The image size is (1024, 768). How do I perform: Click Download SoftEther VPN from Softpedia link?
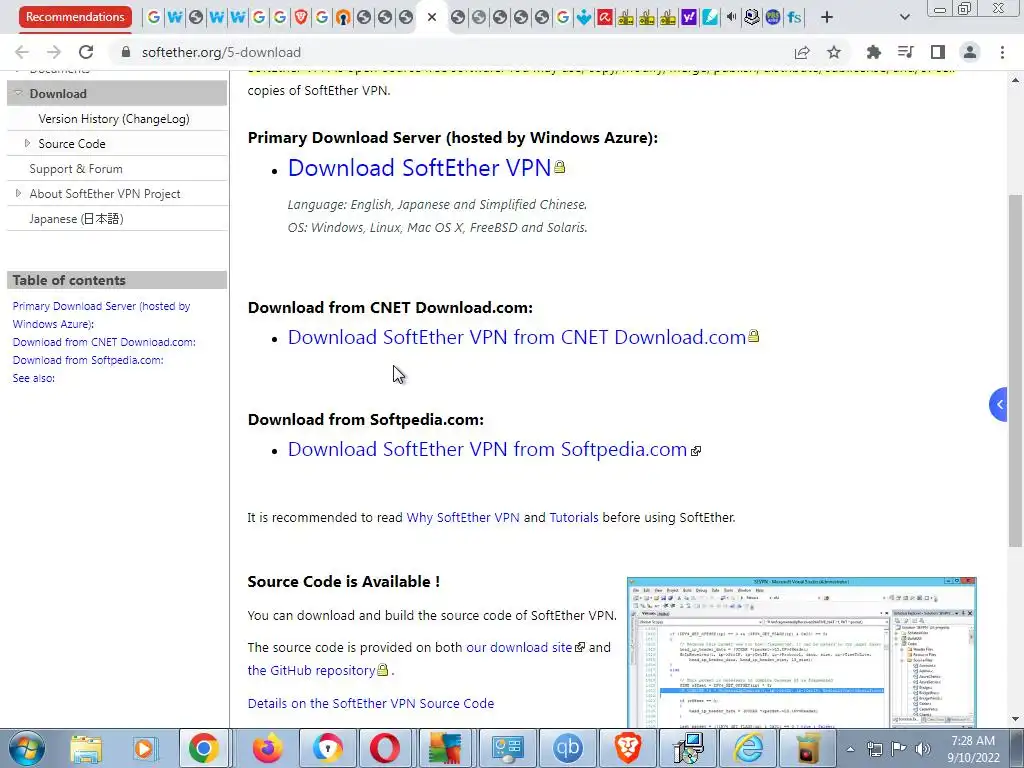(487, 449)
